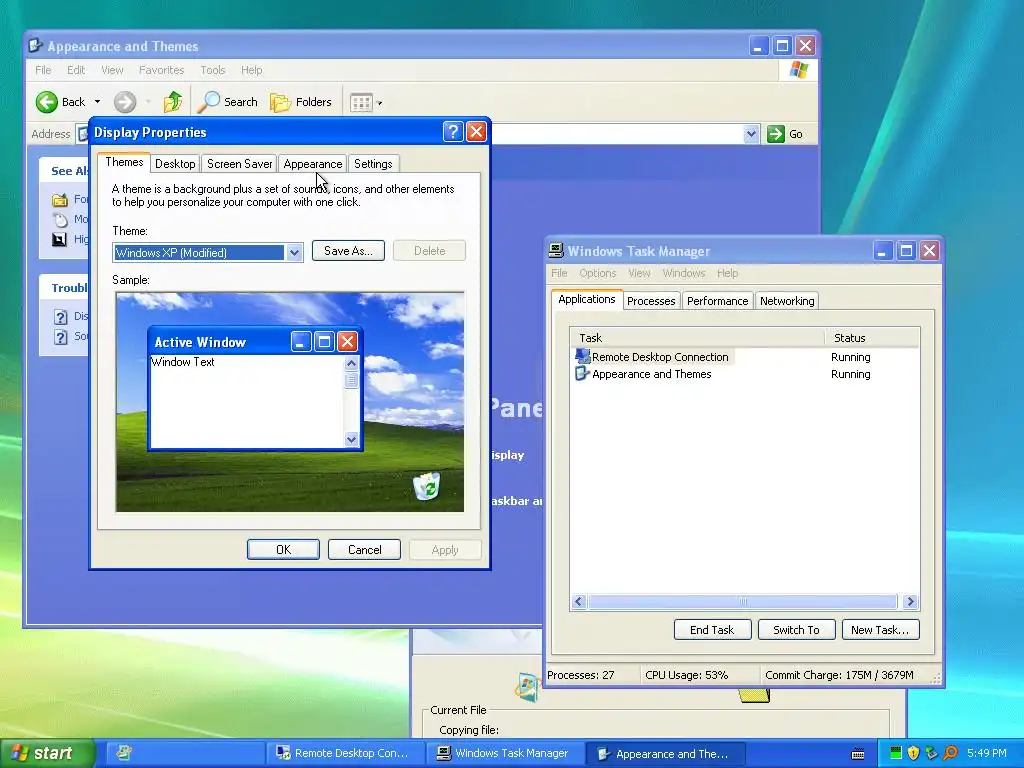Click the folder icon under See Also
Screen dimensions: 1024x768
tap(60, 200)
